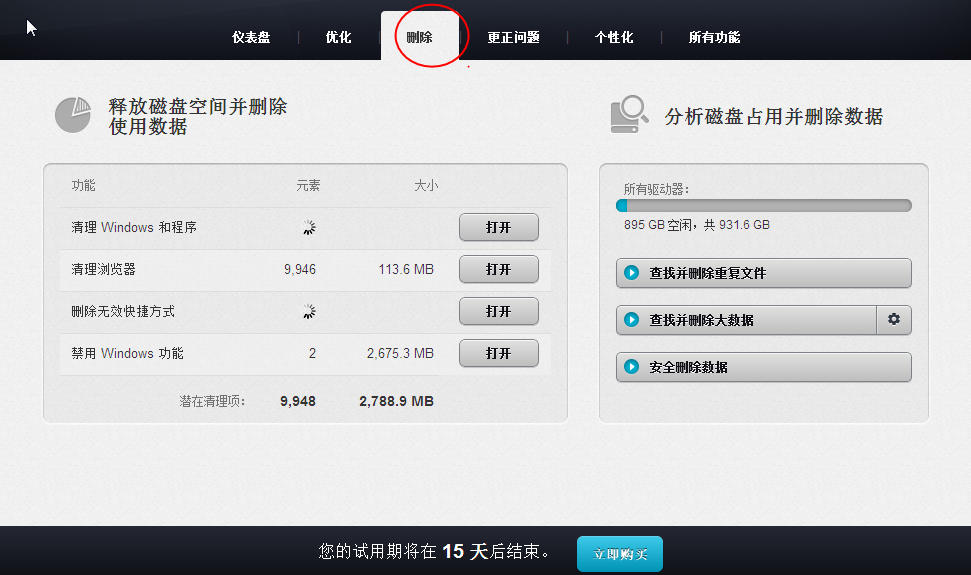The height and width of the screenshot is (575, 971).
Task: Click 打开 for 禁用 Windows 功能
Action: coord(499,353)
